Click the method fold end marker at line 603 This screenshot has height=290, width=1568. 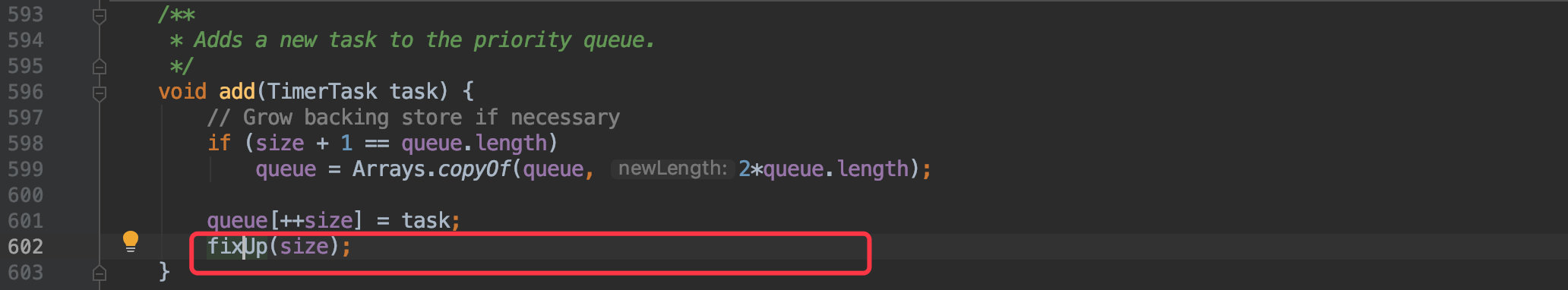tap(99, 273)
